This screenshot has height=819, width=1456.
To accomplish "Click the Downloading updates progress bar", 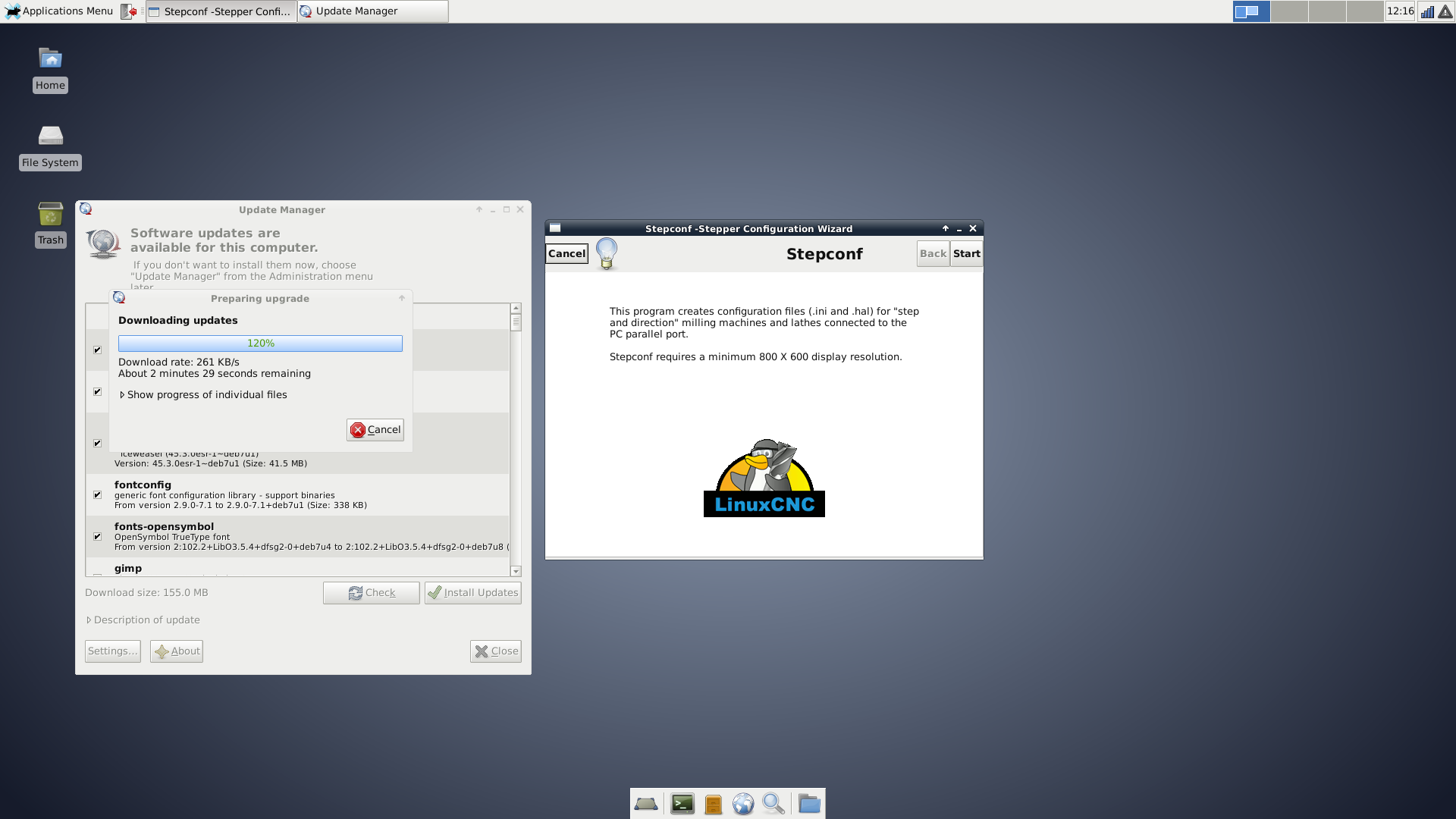I will pyautogui.click(x=260, y=344).
